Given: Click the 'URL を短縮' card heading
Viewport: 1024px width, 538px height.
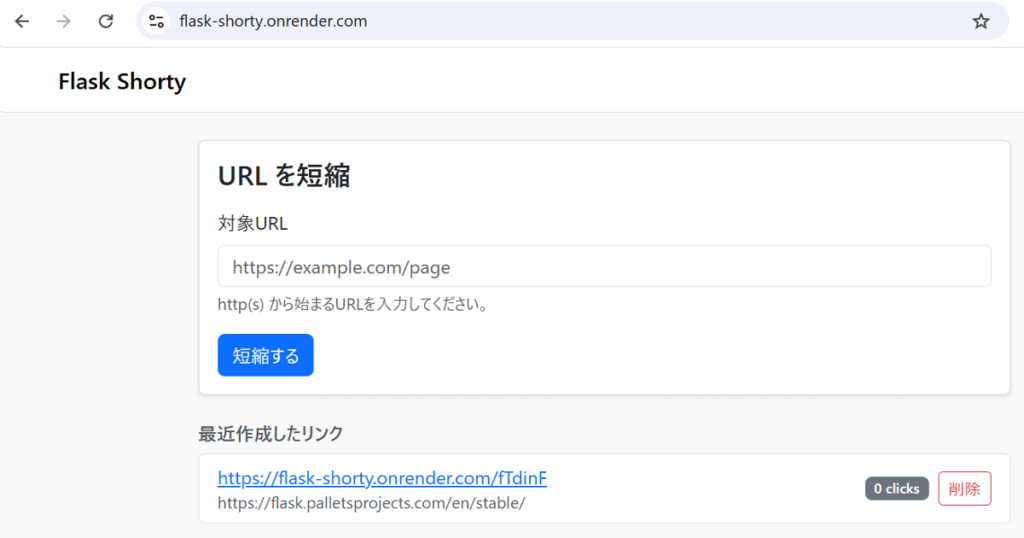Looking at the screenshot, I should [x=284, y=176].
